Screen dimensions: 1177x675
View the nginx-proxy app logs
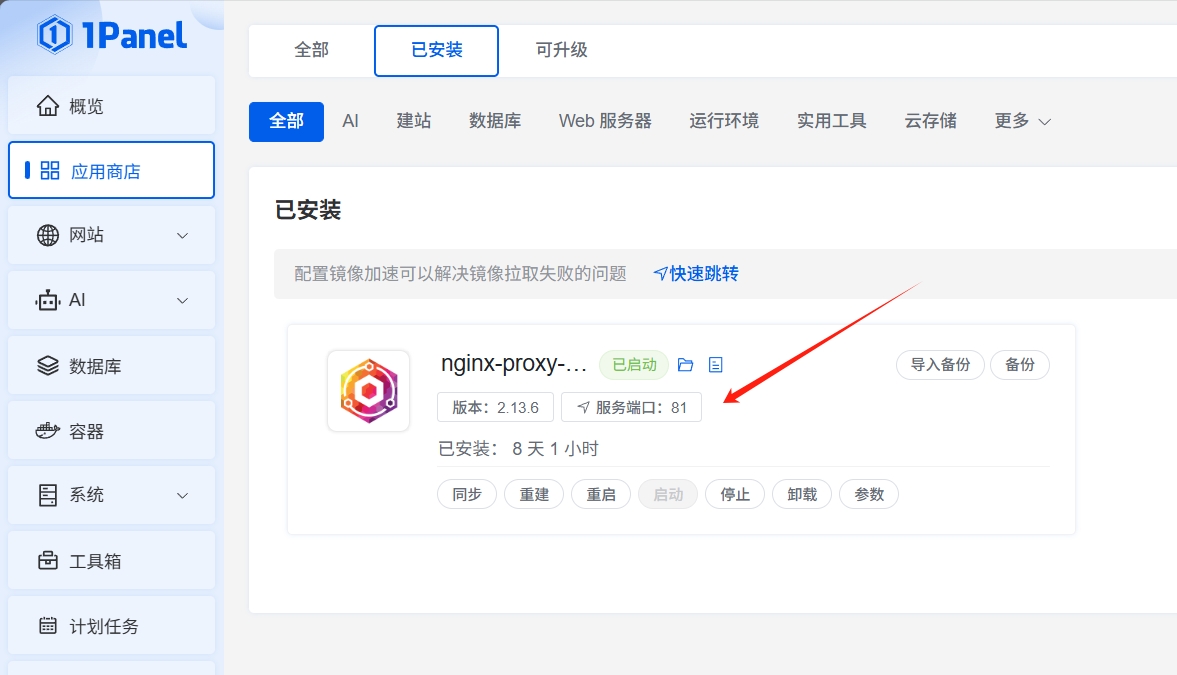pyautogui.click(x=715, y=364)
